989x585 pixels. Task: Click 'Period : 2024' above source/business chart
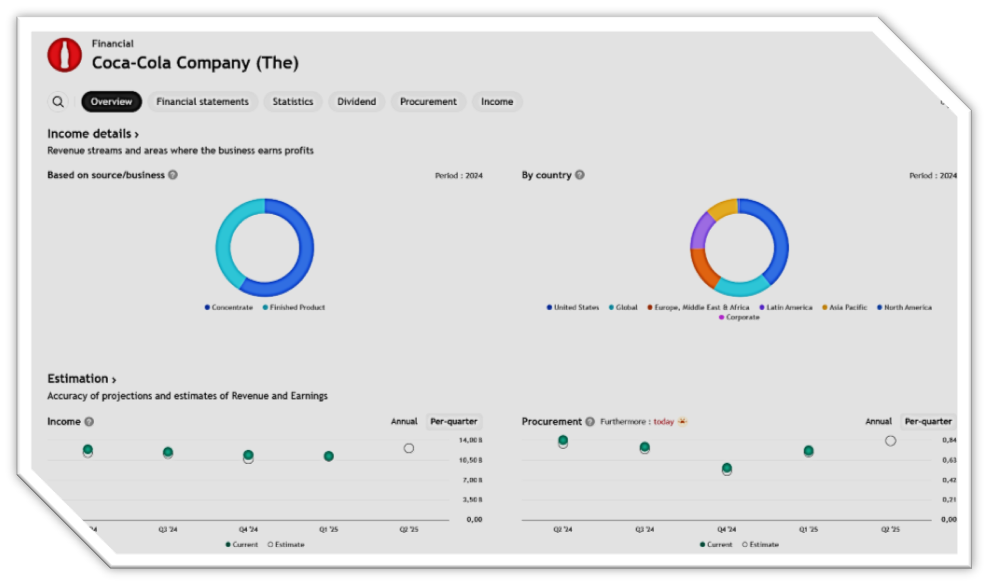pos(459,175)
